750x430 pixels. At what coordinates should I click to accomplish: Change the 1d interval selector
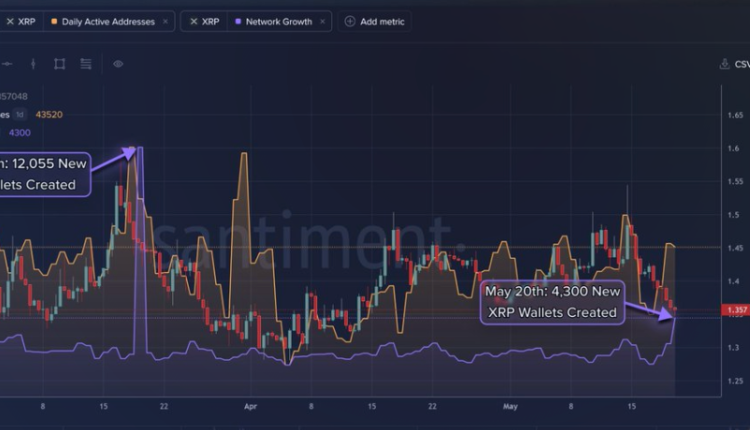tap(20, 115)
